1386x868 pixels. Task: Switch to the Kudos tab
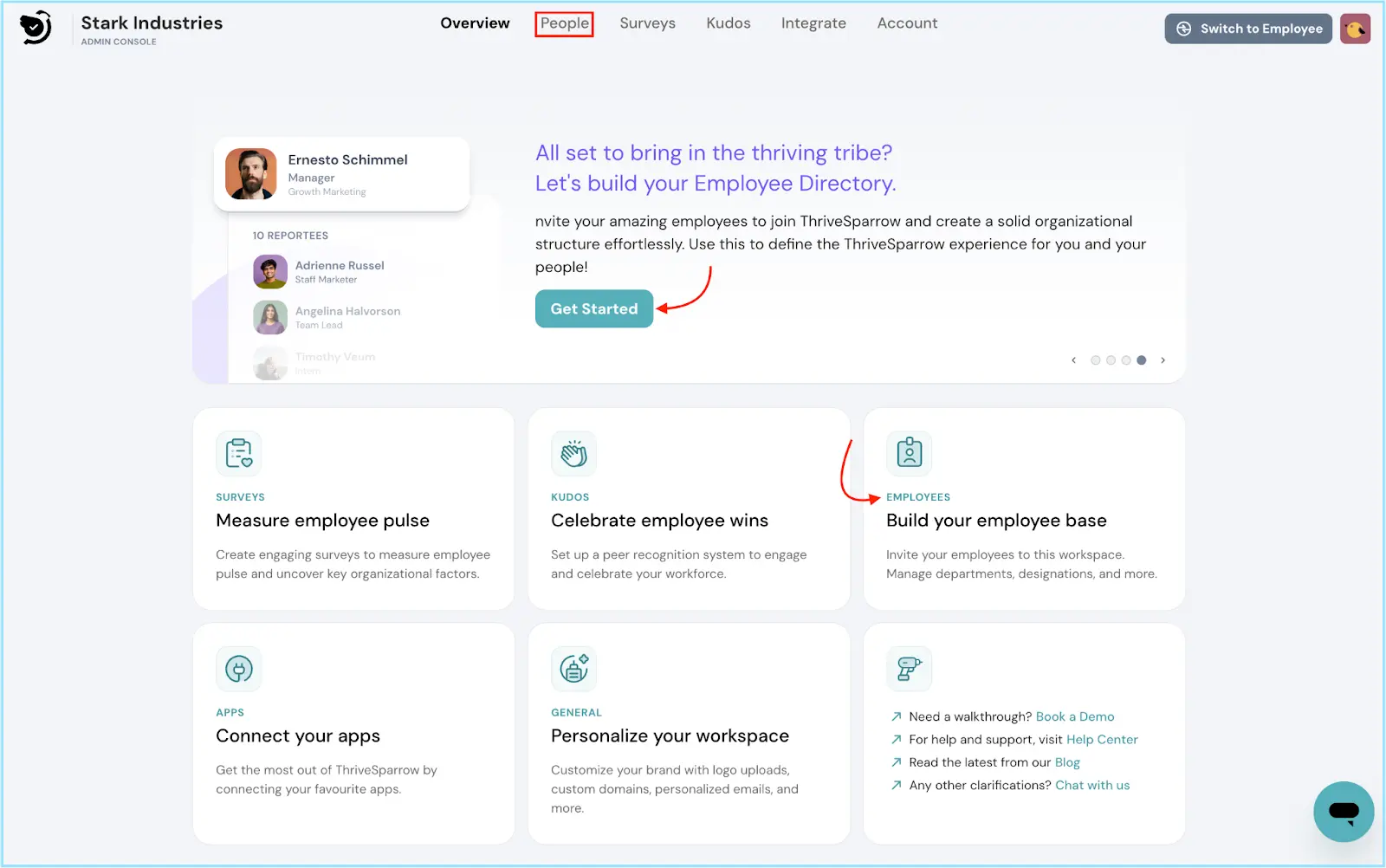pos(728,23)
